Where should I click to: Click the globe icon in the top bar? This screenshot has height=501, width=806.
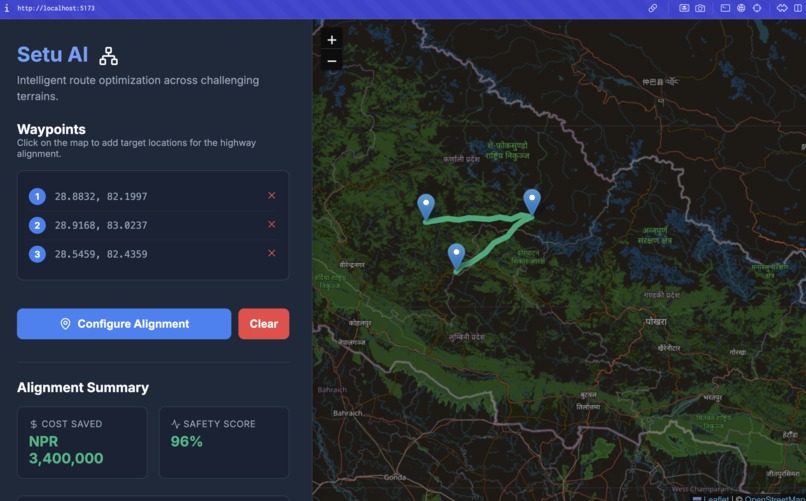741,8
